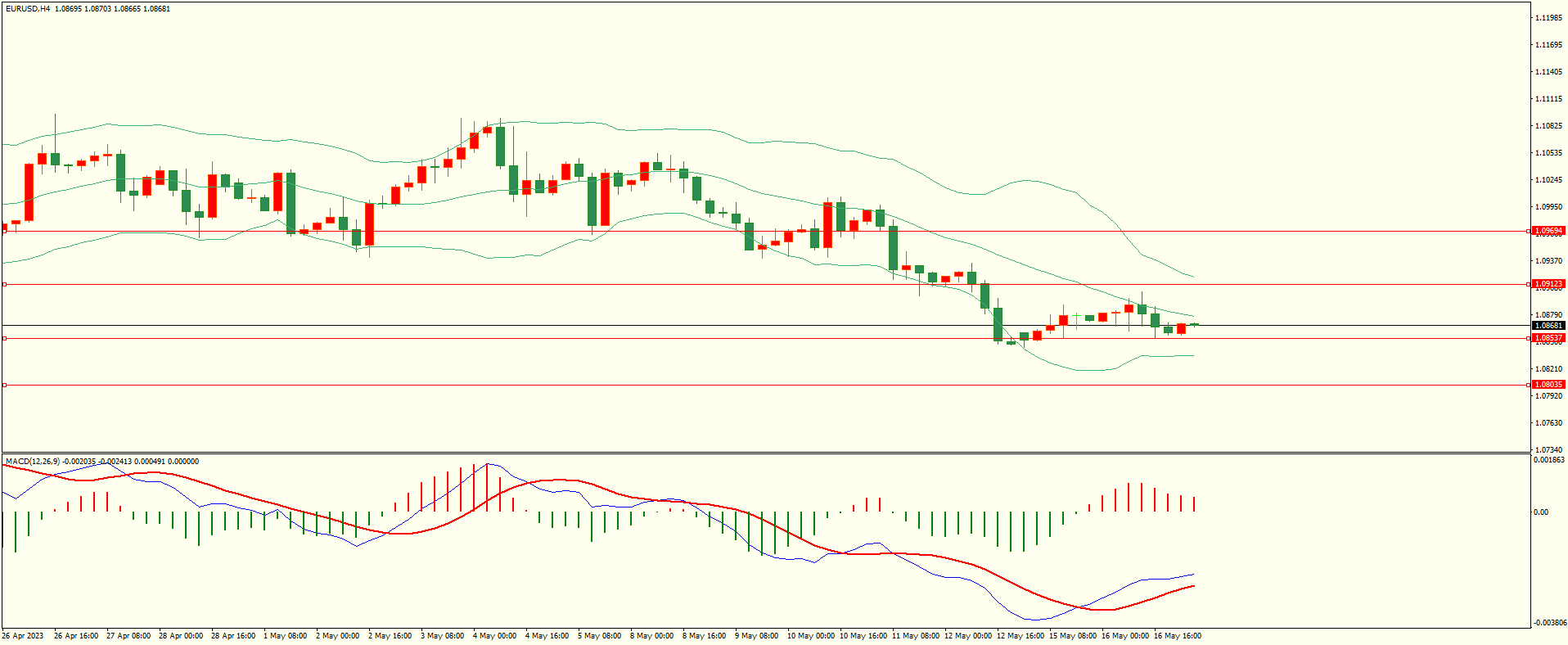Select the red 1.09694 price tag
This screenshot has width=1568, height=645.
1548,231
